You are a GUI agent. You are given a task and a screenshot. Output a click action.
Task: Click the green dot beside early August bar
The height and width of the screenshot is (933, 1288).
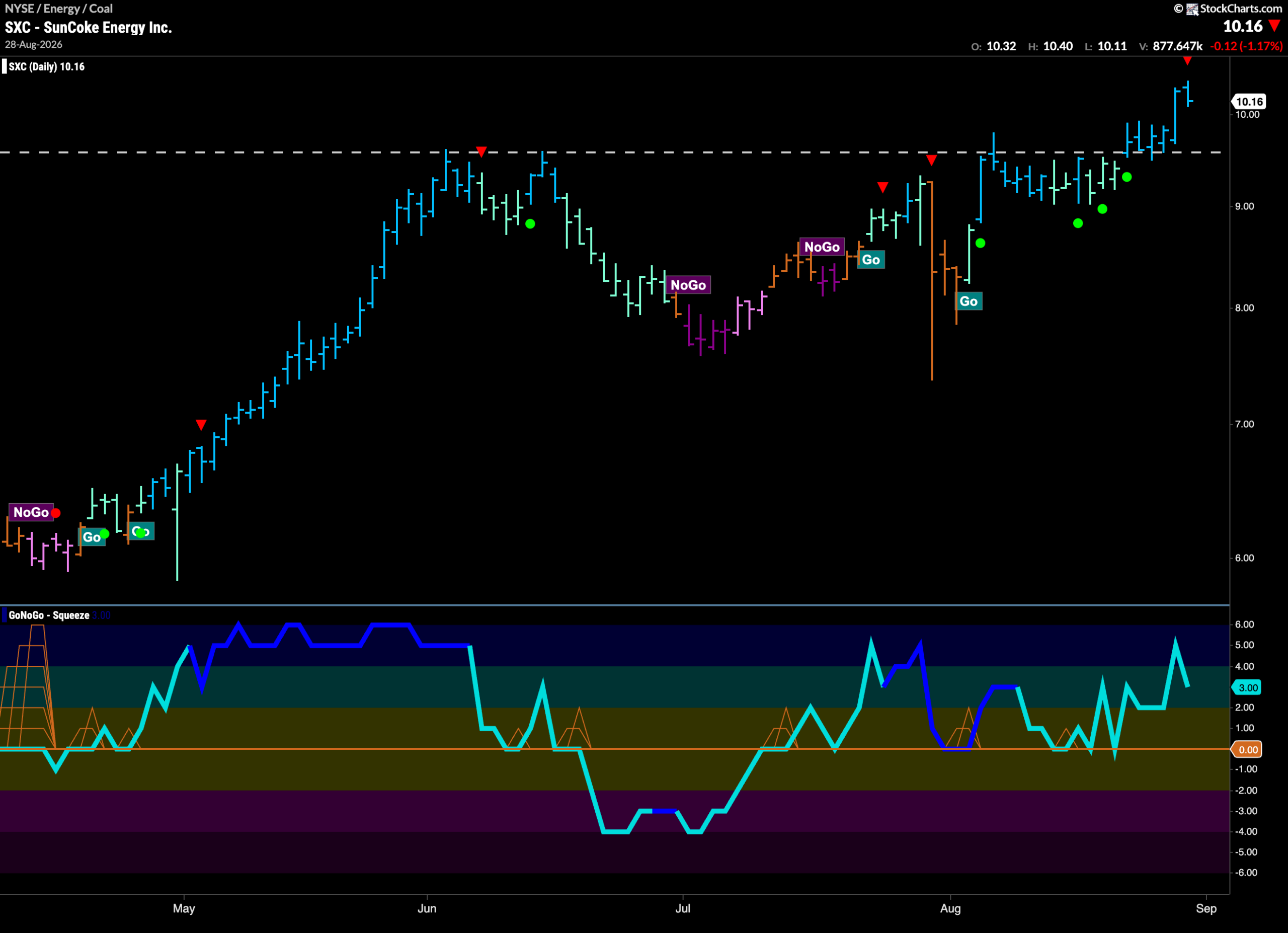(980, 243)
